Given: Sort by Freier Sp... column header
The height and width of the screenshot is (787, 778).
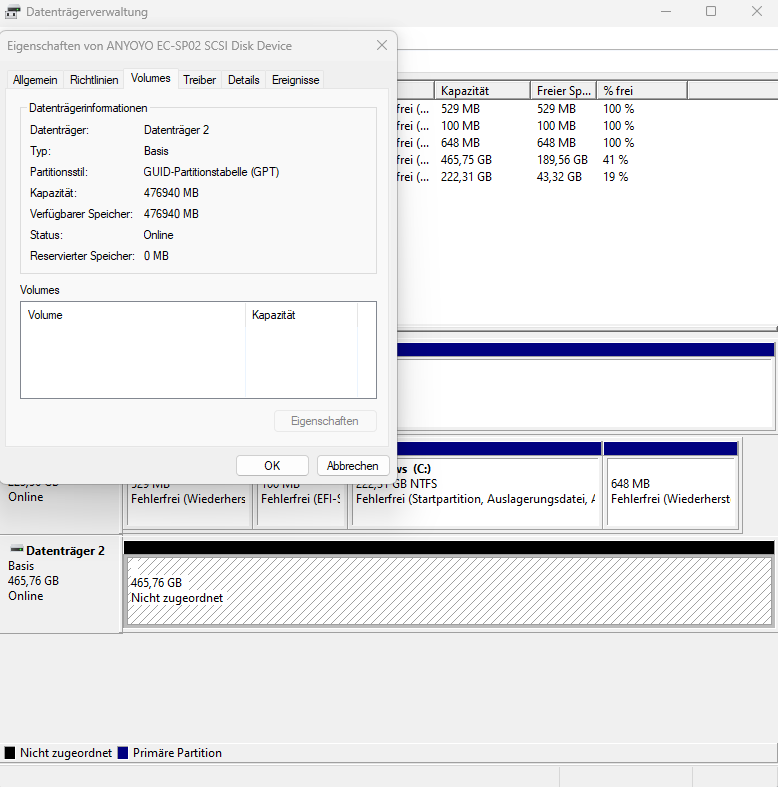Looking at the screenshot, I should [563, 91].
